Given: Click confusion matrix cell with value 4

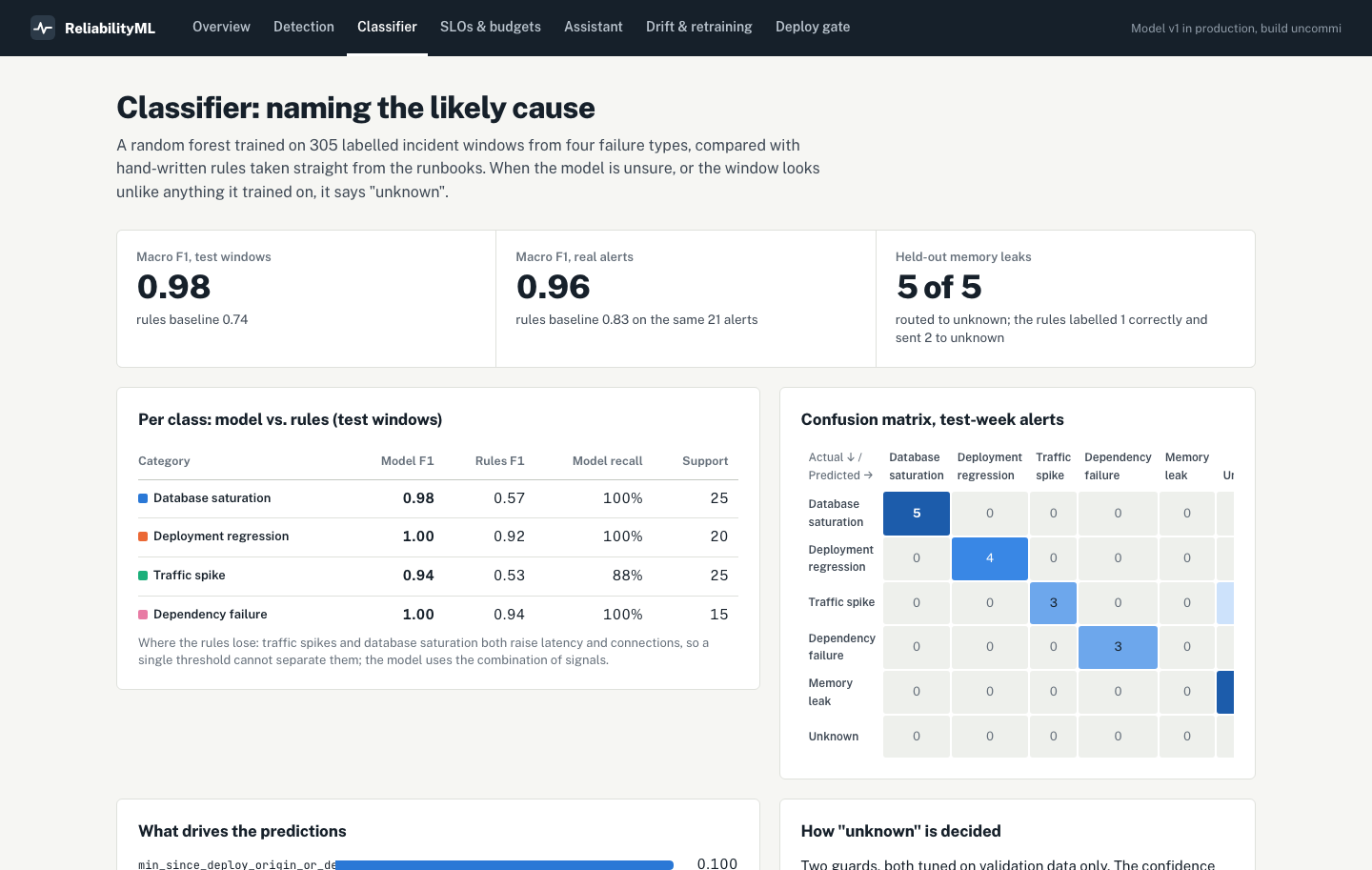Looking at the screenshot, I should 990,558.
